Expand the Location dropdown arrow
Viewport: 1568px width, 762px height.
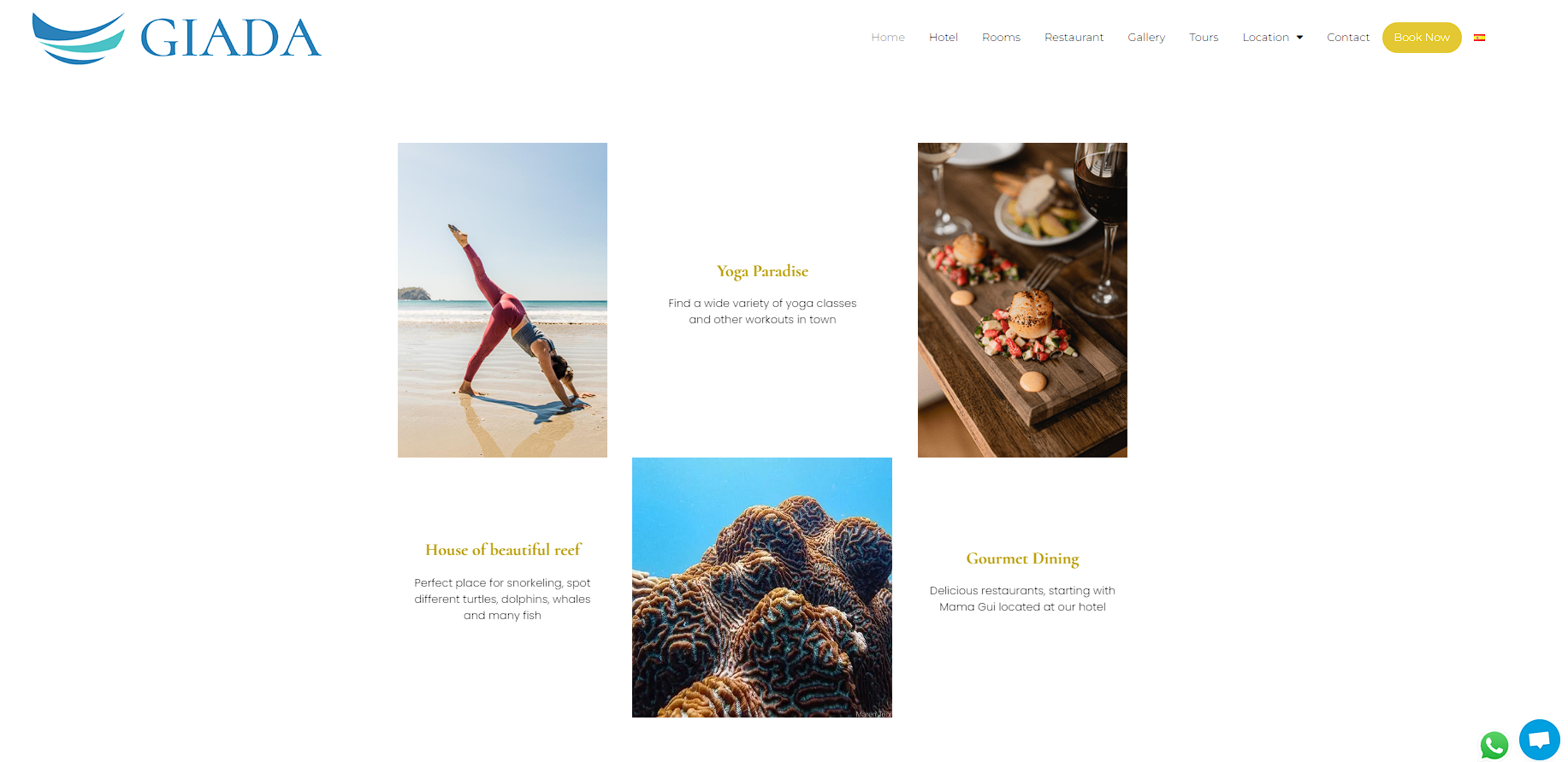(x=1299, y=38)
